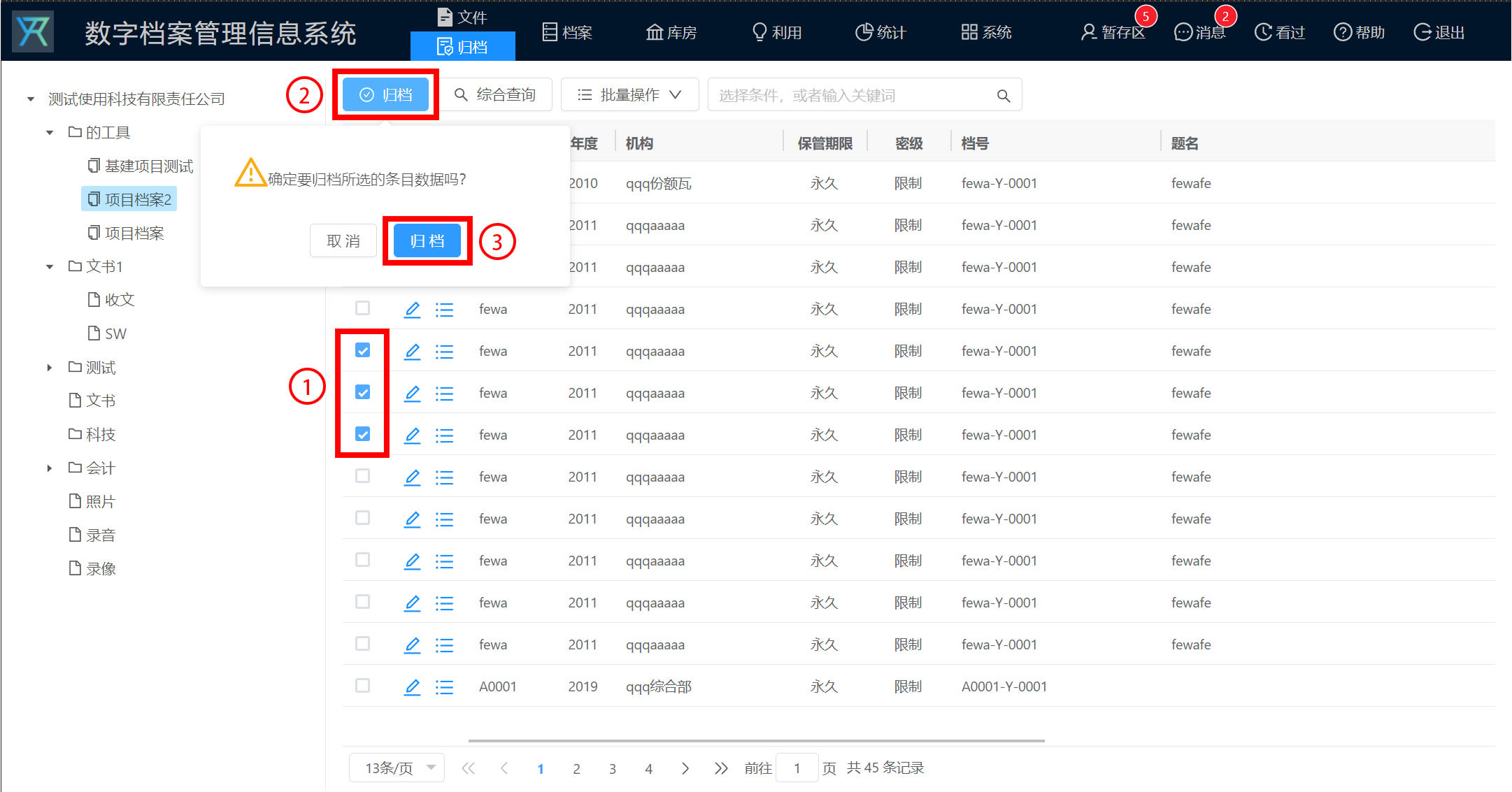Click the 年度 column header
Screen dimensions: 1512x792
584,143
